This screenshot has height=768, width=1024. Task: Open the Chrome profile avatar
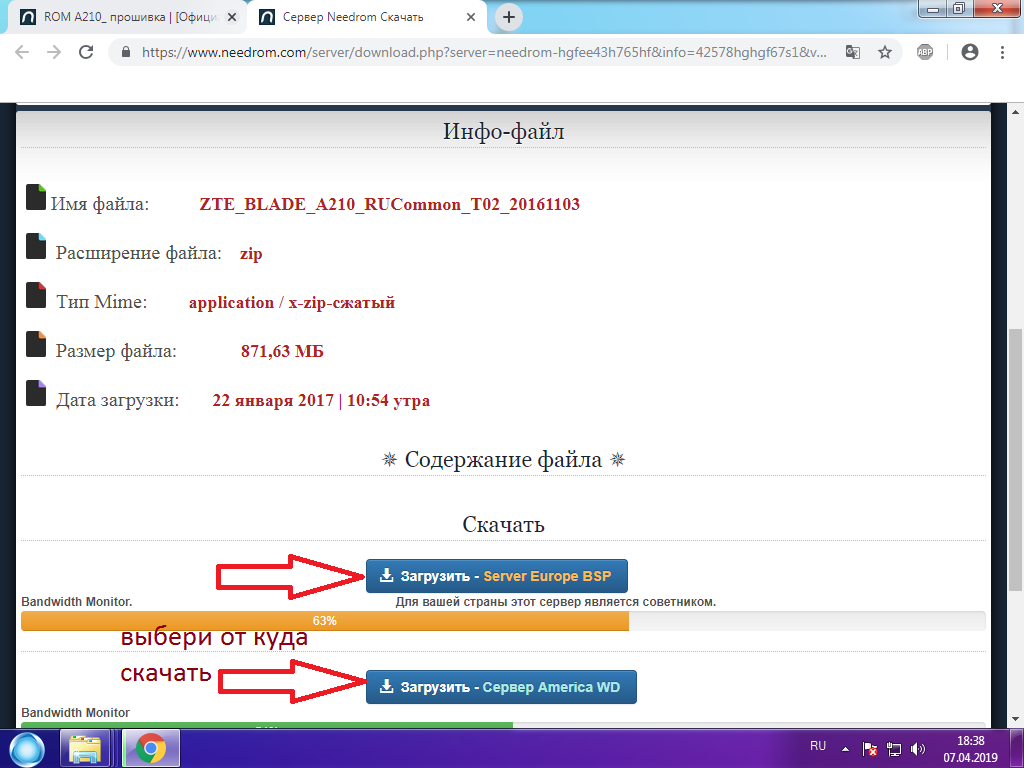969,52
